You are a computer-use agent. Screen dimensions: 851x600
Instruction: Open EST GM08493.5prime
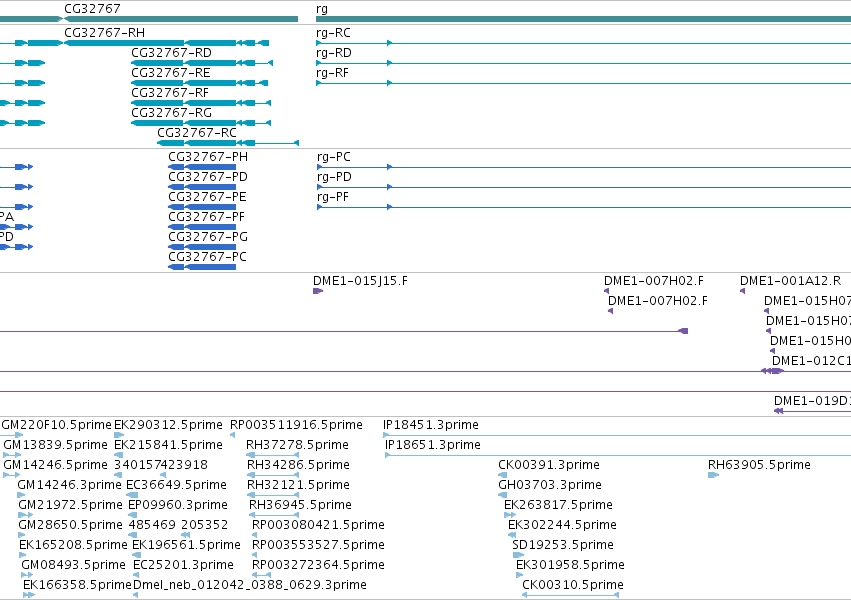(x=73, y=565)
